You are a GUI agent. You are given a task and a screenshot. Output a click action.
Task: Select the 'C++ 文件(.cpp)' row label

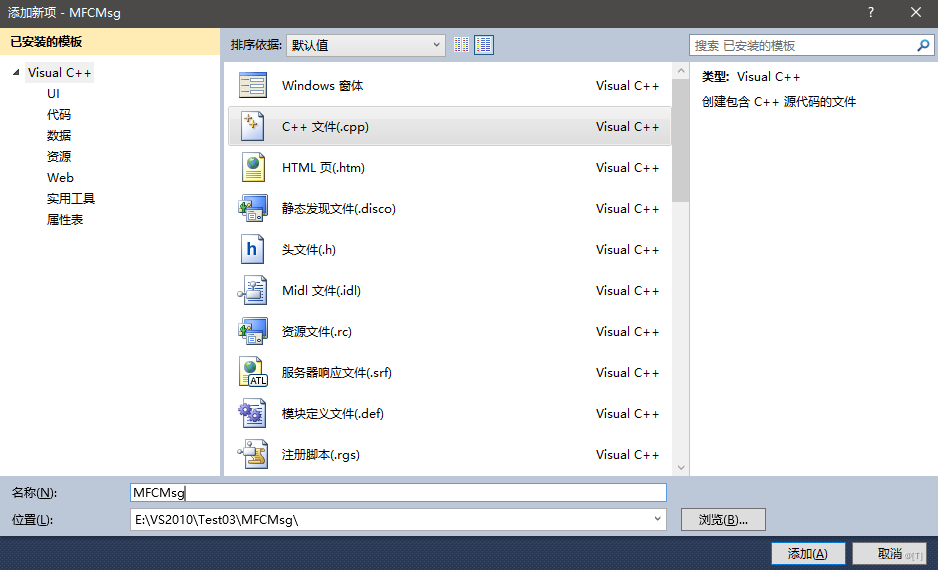tap(325, 127)
